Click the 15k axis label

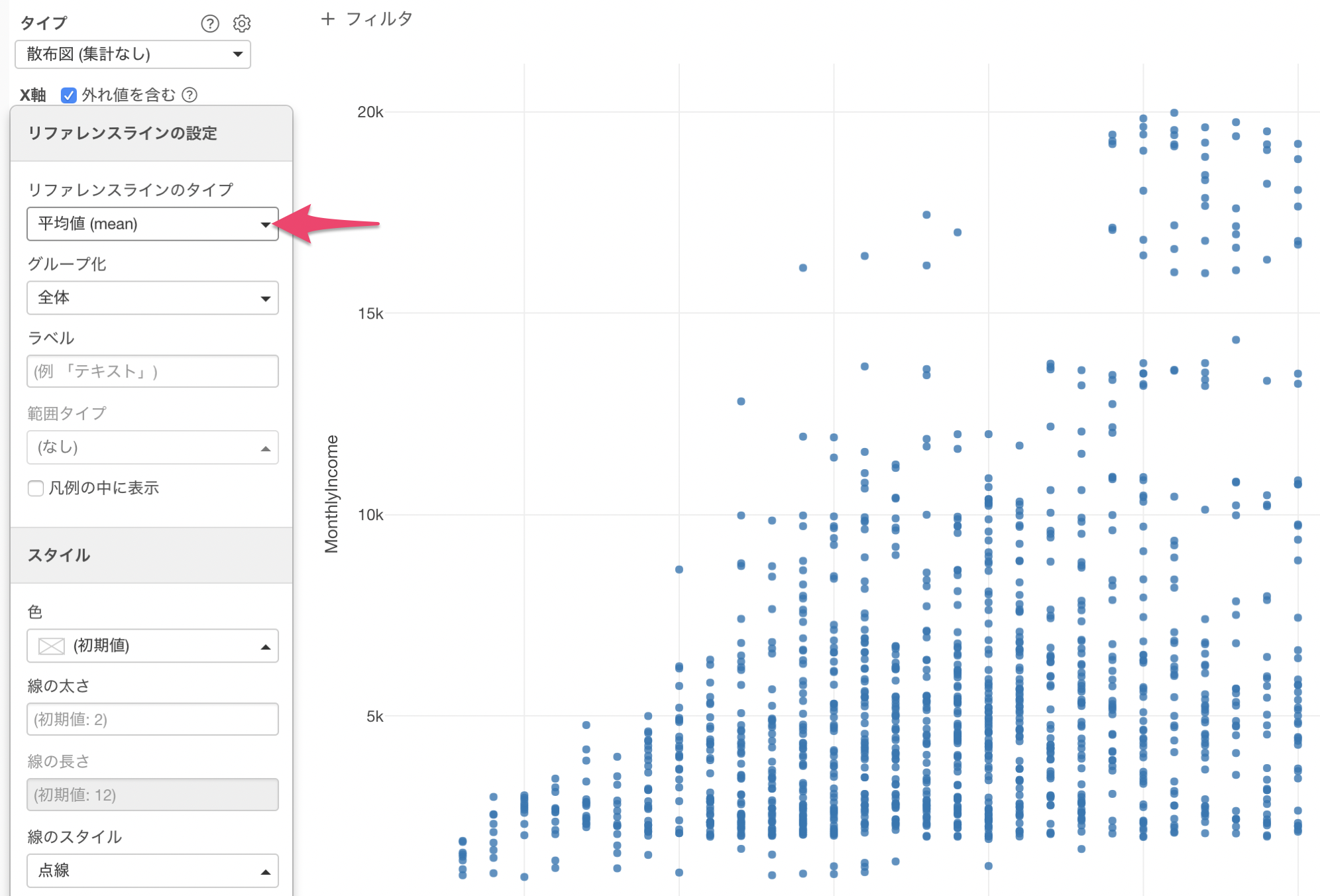pyautogui.click(x=370, y=313)
